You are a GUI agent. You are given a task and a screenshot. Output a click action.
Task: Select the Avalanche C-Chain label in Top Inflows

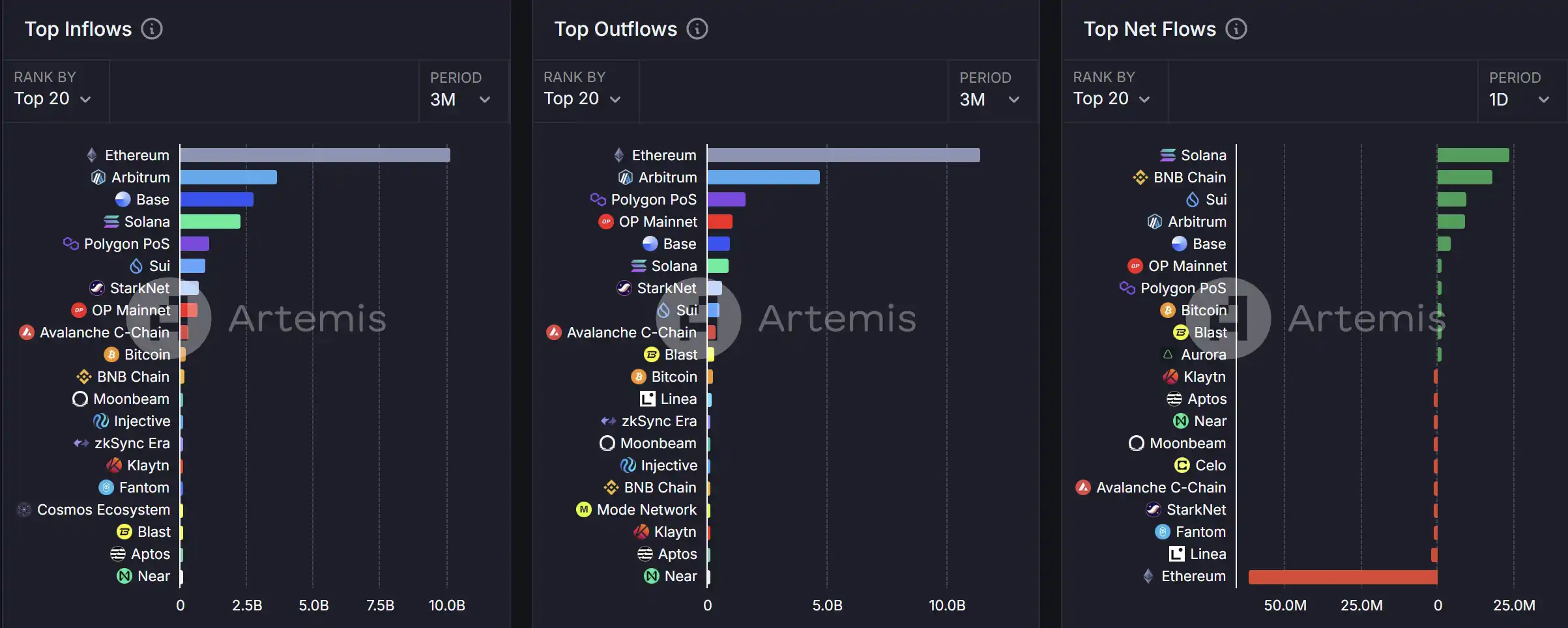104,332
